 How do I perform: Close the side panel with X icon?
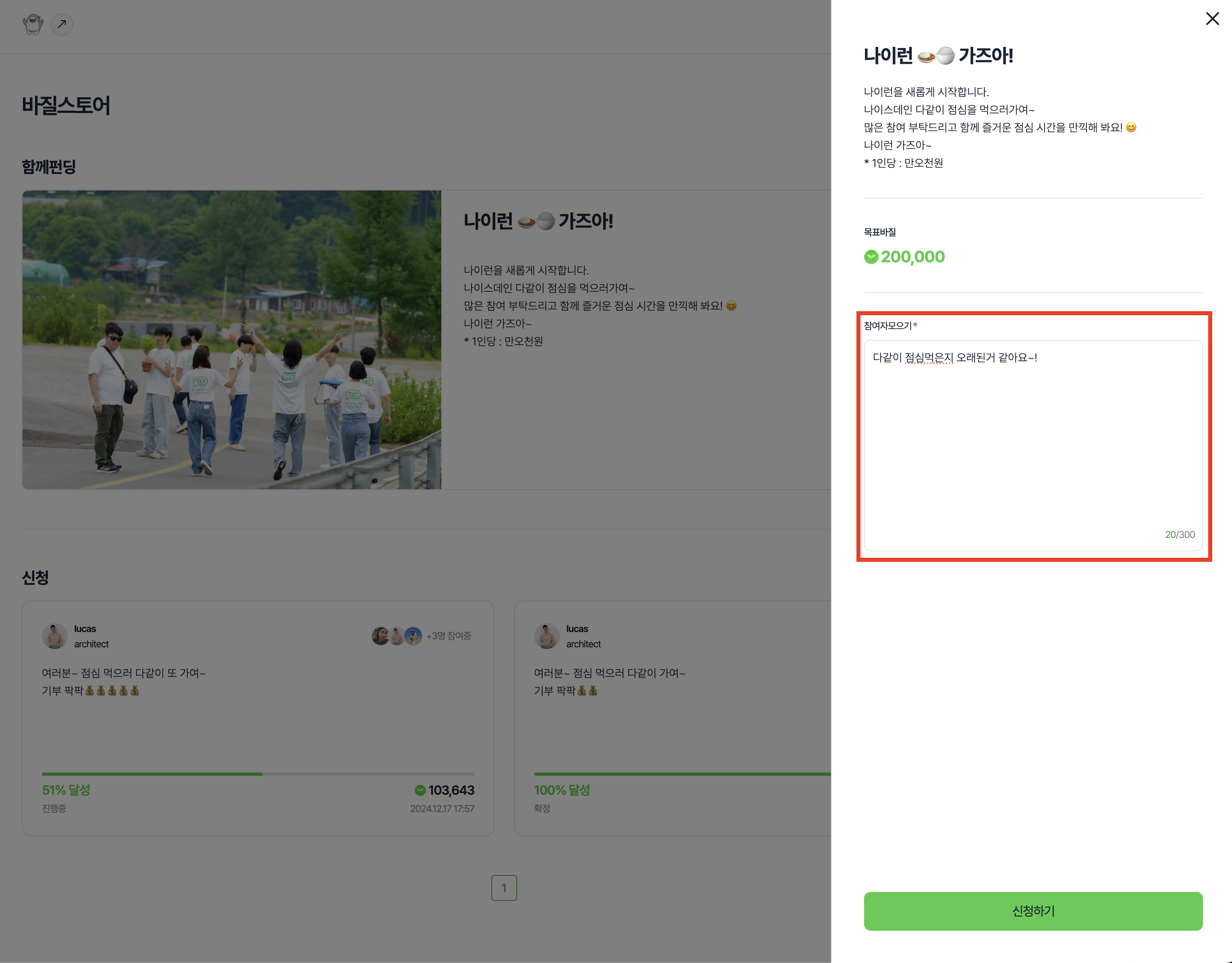click(1212, 19)
